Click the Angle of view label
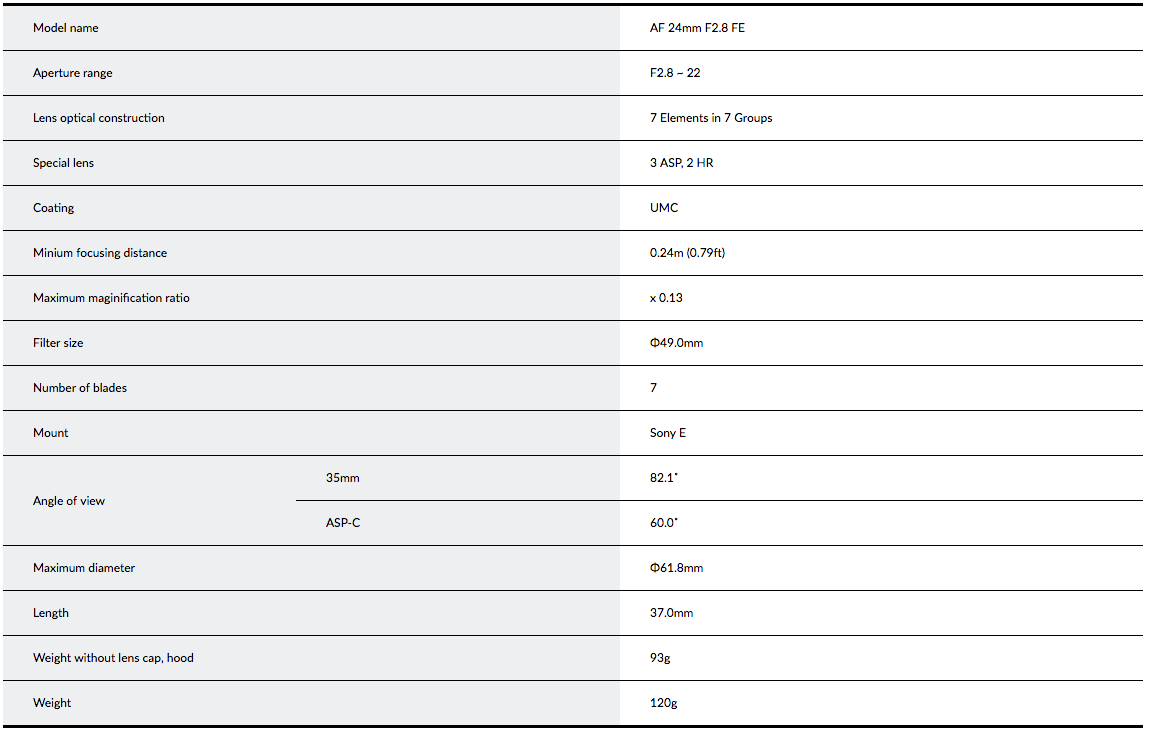 pos(69,501)
